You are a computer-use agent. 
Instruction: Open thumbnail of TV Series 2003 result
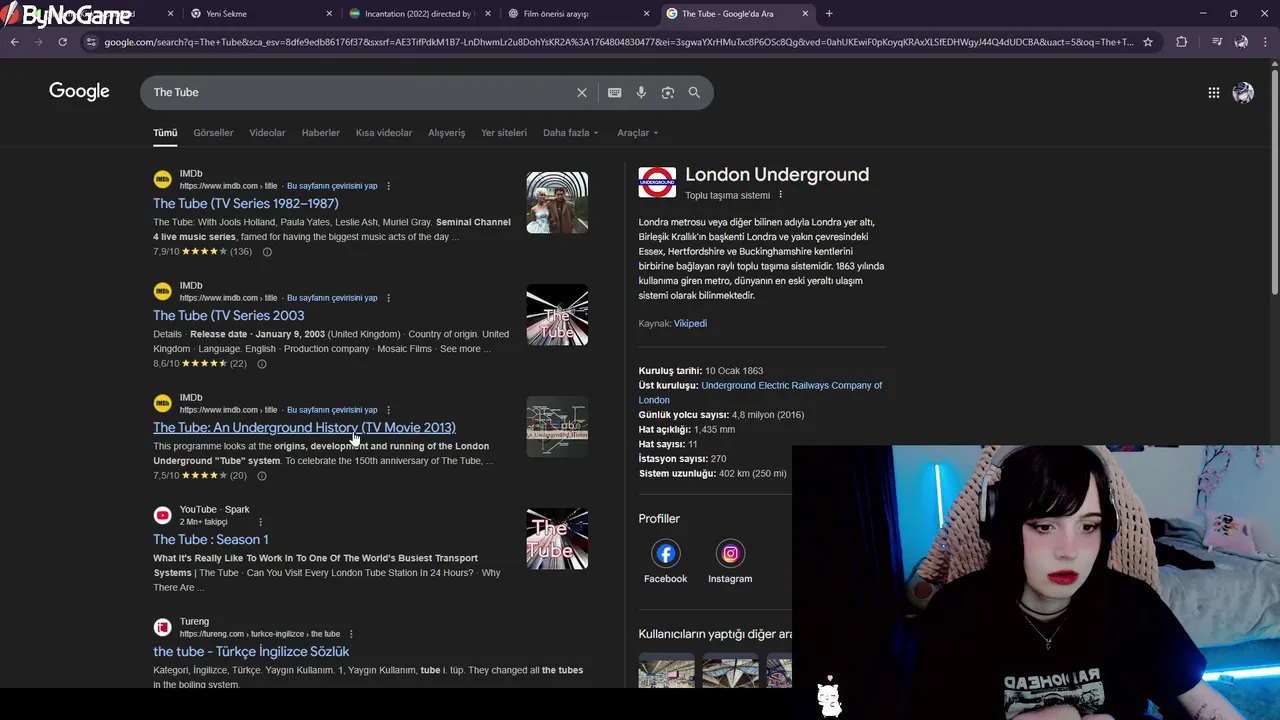click(x=557, y=315)
